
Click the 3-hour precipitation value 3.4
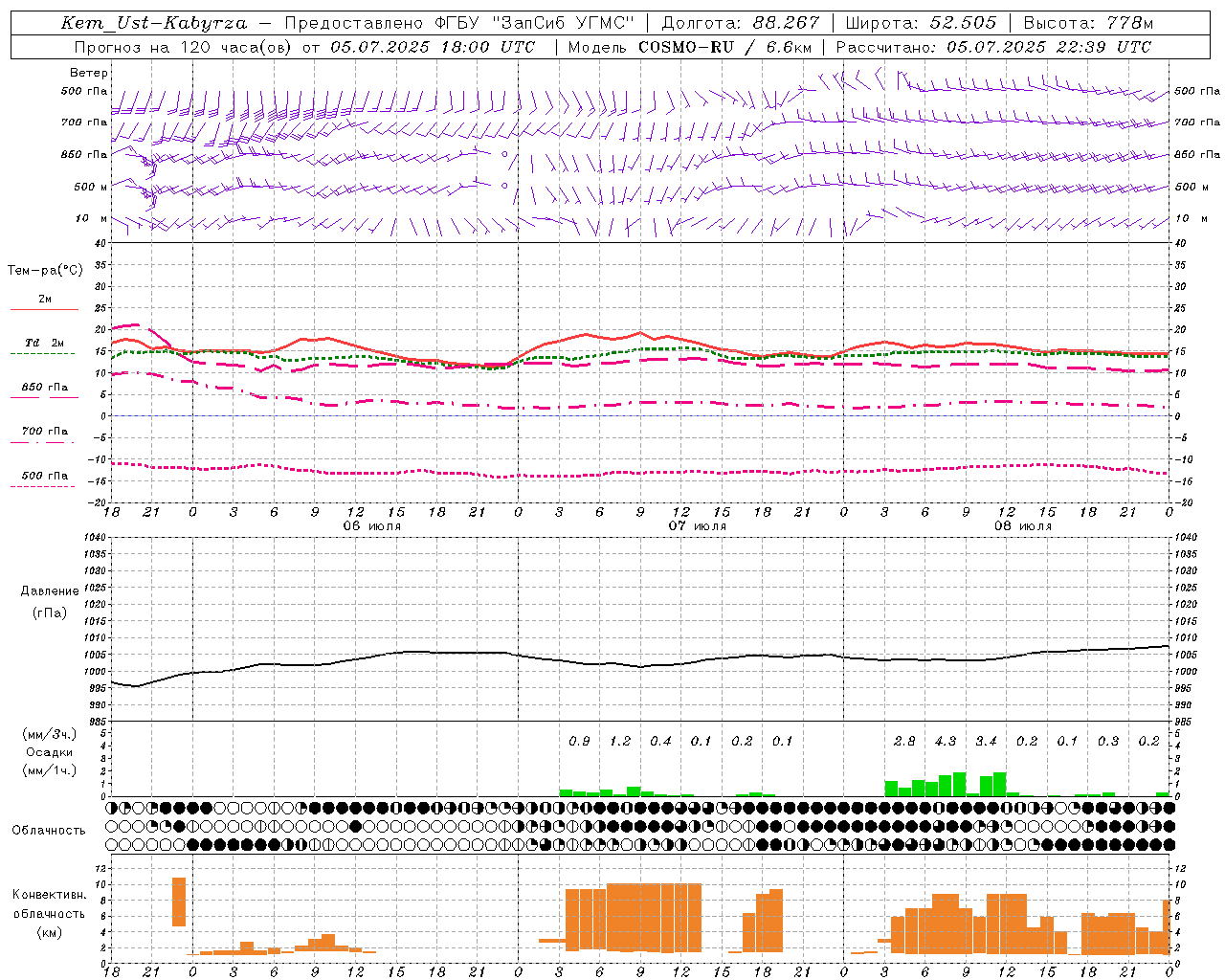pyautogui.click(x=986, y=742)
